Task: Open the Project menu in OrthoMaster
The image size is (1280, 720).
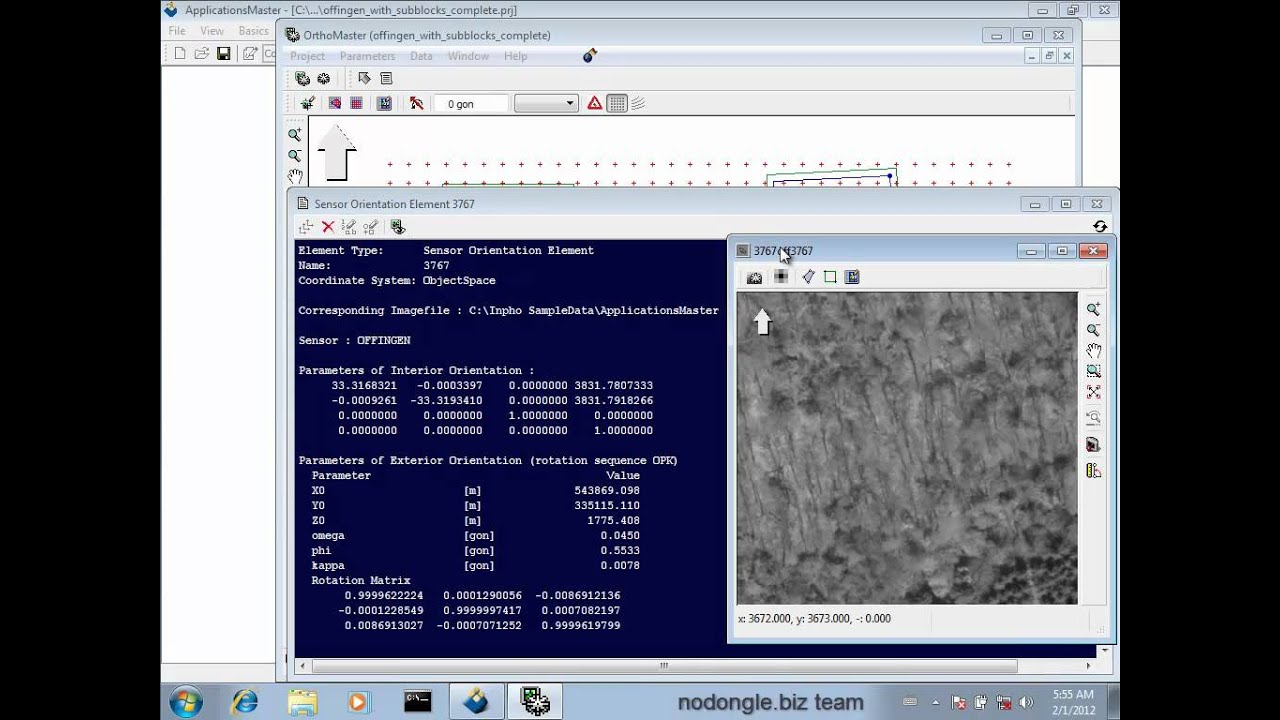Action: coord(307,56)
